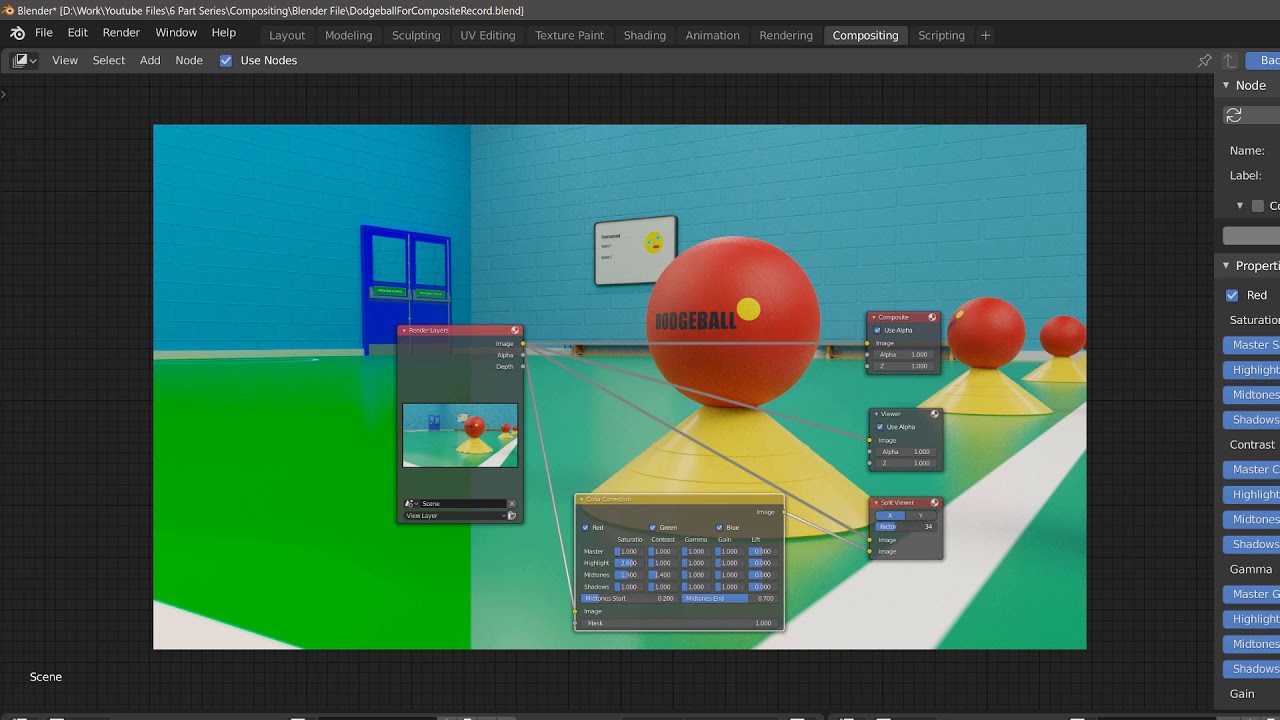Click the Color Correction Image output socket

pos(783,512)
